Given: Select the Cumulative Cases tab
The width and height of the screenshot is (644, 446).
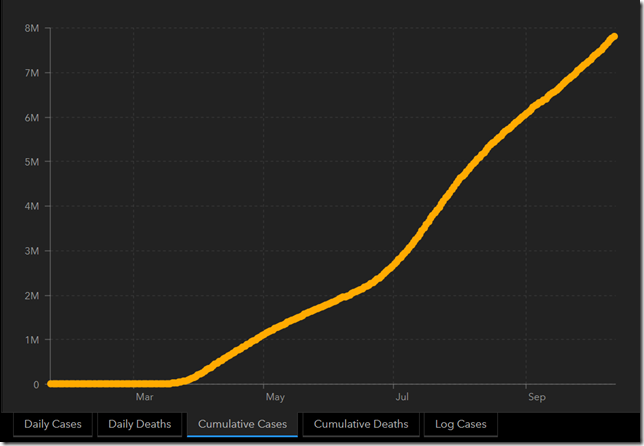Looking at the screenshot, I should pos(242,424).
